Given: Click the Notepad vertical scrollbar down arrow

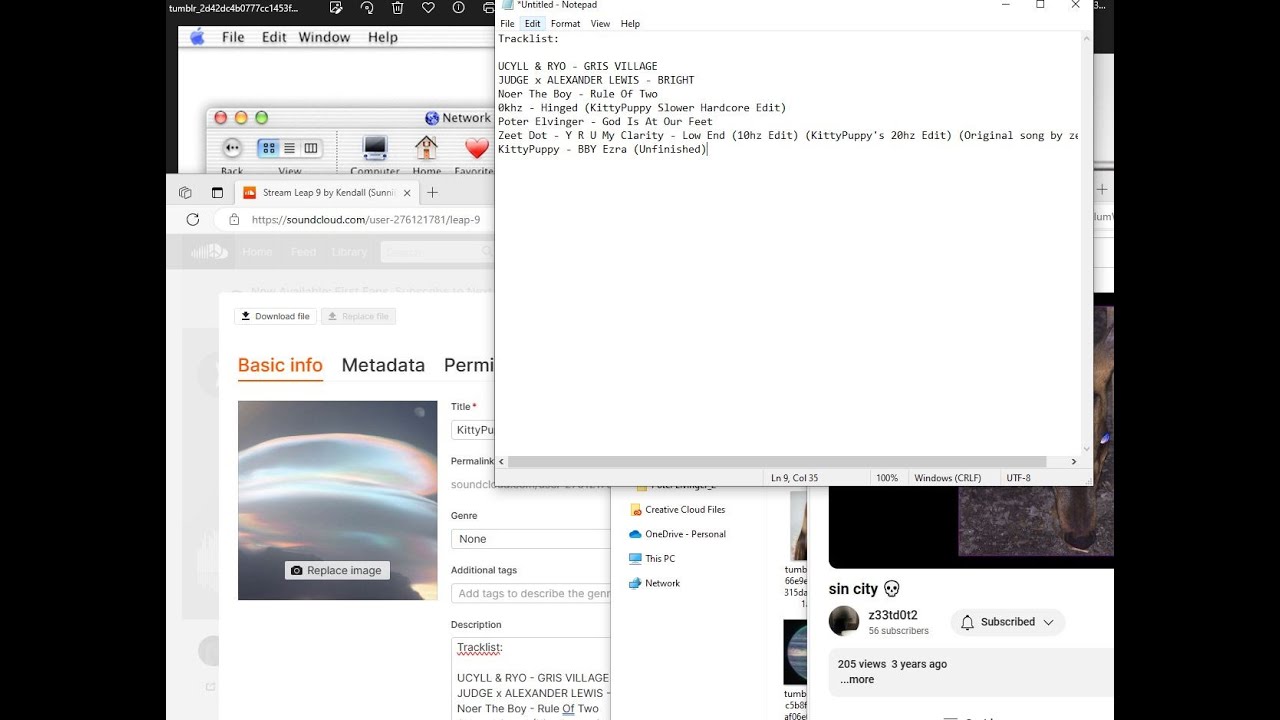Looking at the screenshot, I should point(1087,449).
